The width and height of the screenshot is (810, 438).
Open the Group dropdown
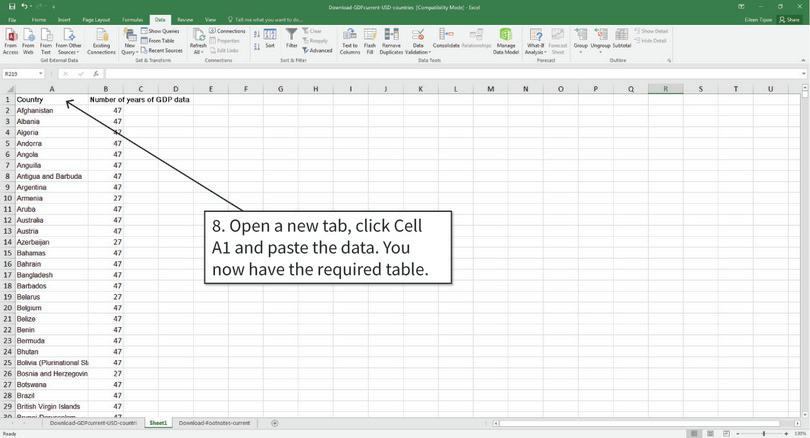pyautogui.click(x=581, y=40)
